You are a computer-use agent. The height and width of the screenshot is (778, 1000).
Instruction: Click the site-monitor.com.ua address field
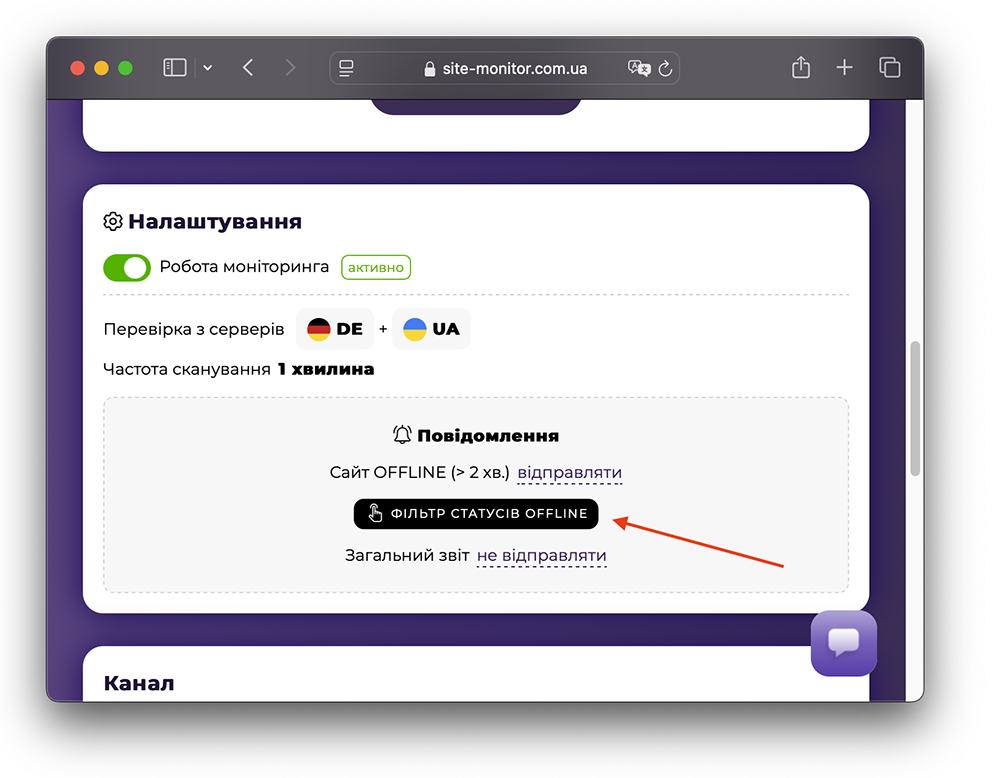tap(504, 68)
